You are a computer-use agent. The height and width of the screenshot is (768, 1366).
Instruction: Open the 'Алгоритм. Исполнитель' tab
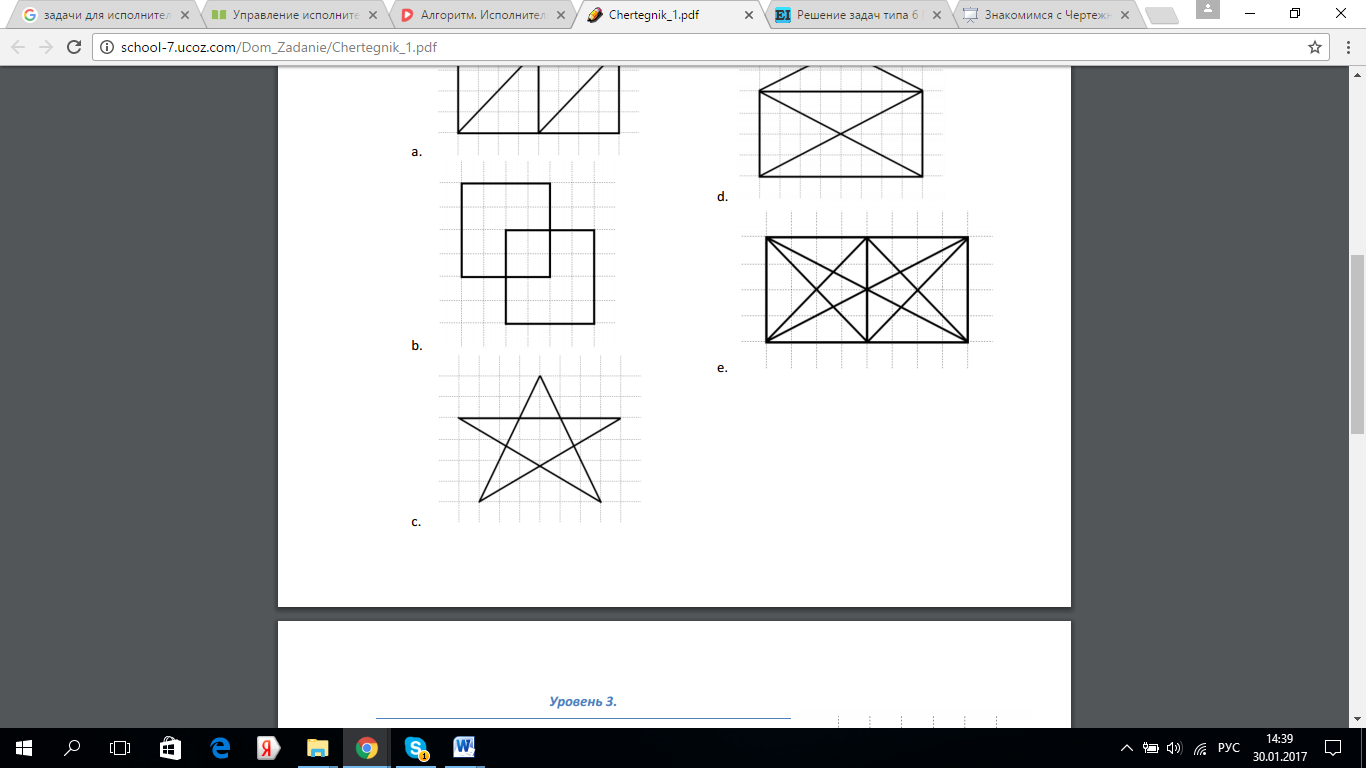tap(480, 15)
